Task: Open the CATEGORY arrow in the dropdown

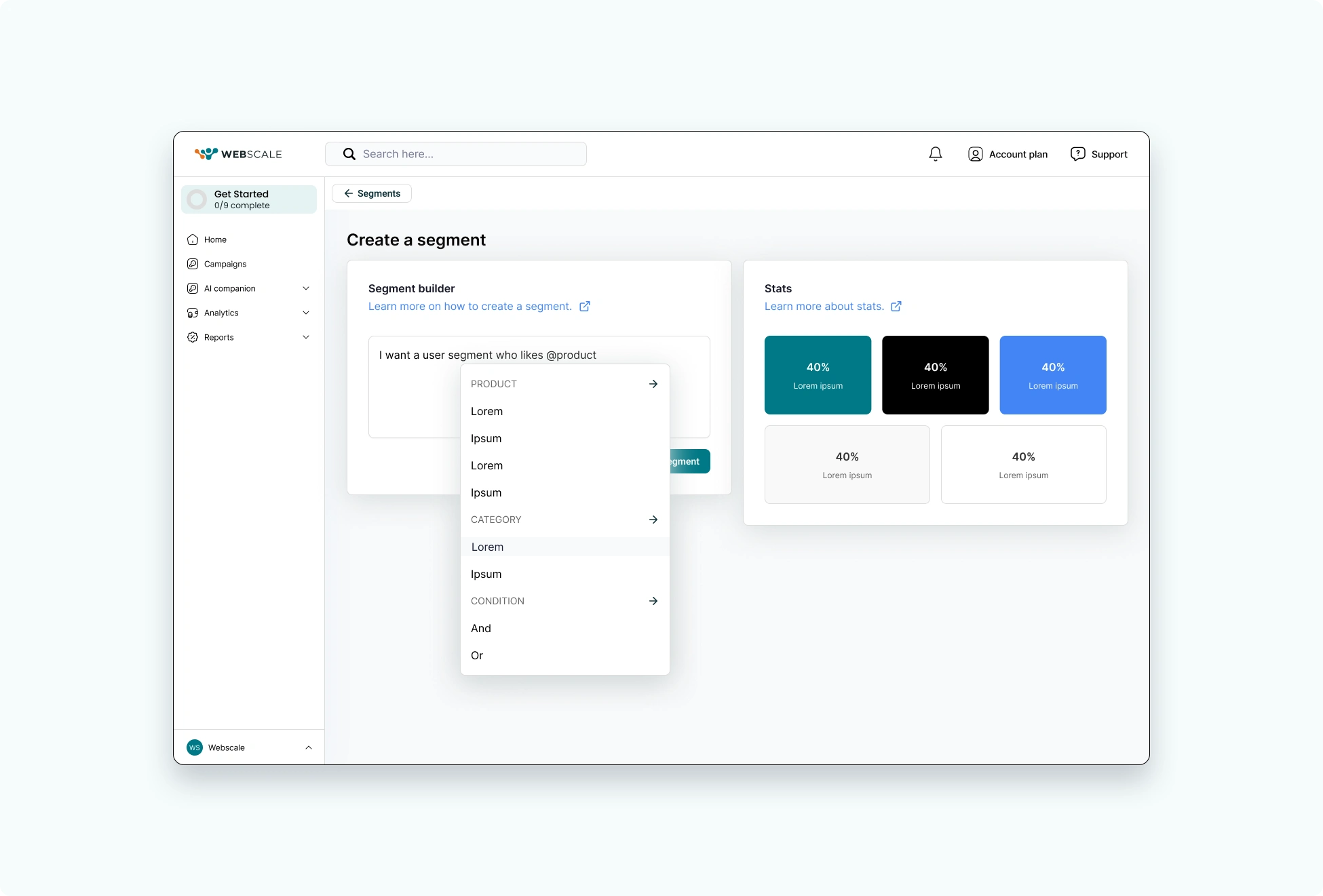Action: click(653, 520)
